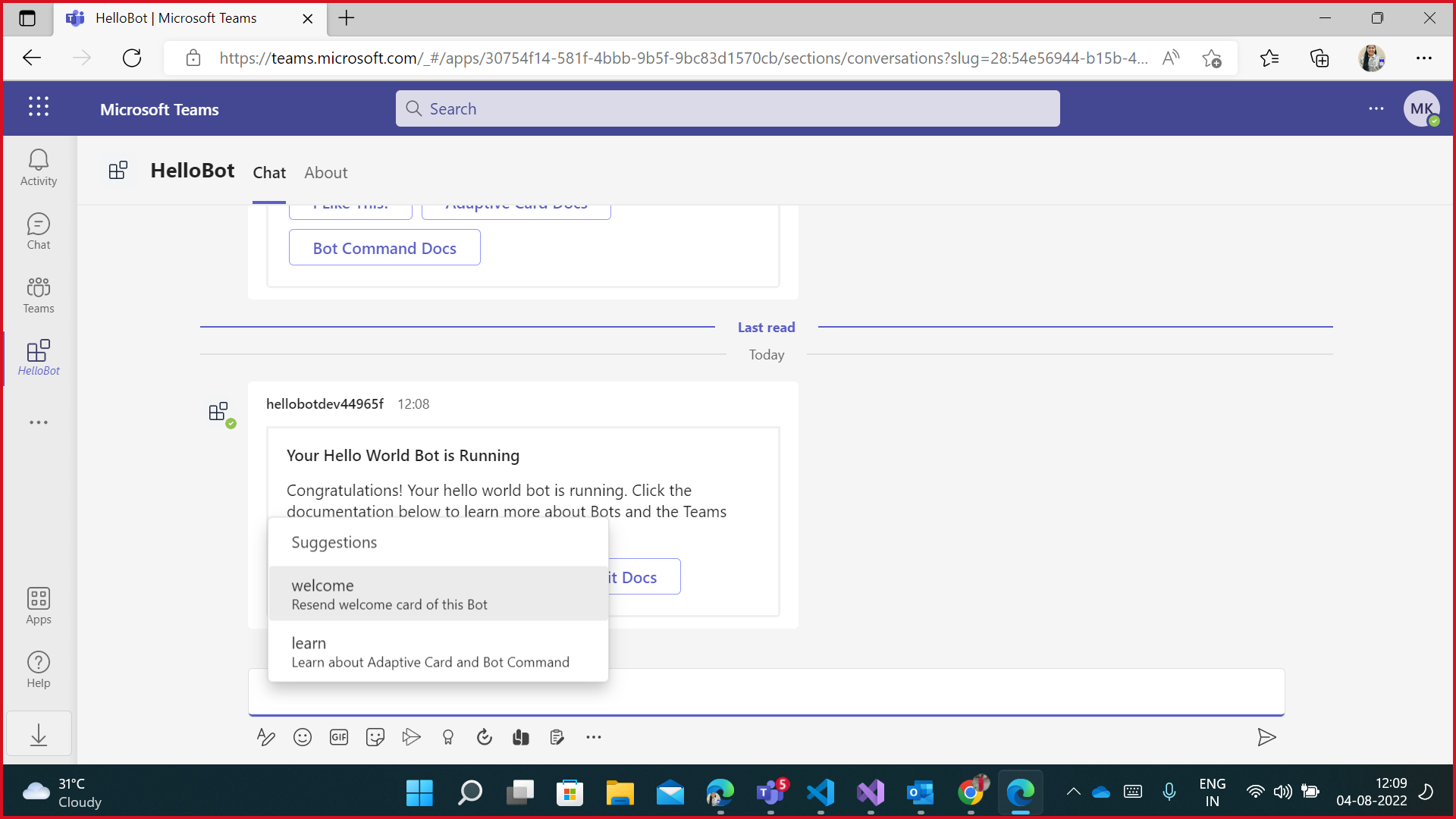Viewport: 1456px width, 819px height.
Task: Open the Activity feed in the sidebar
Action: tap(38, 167)
